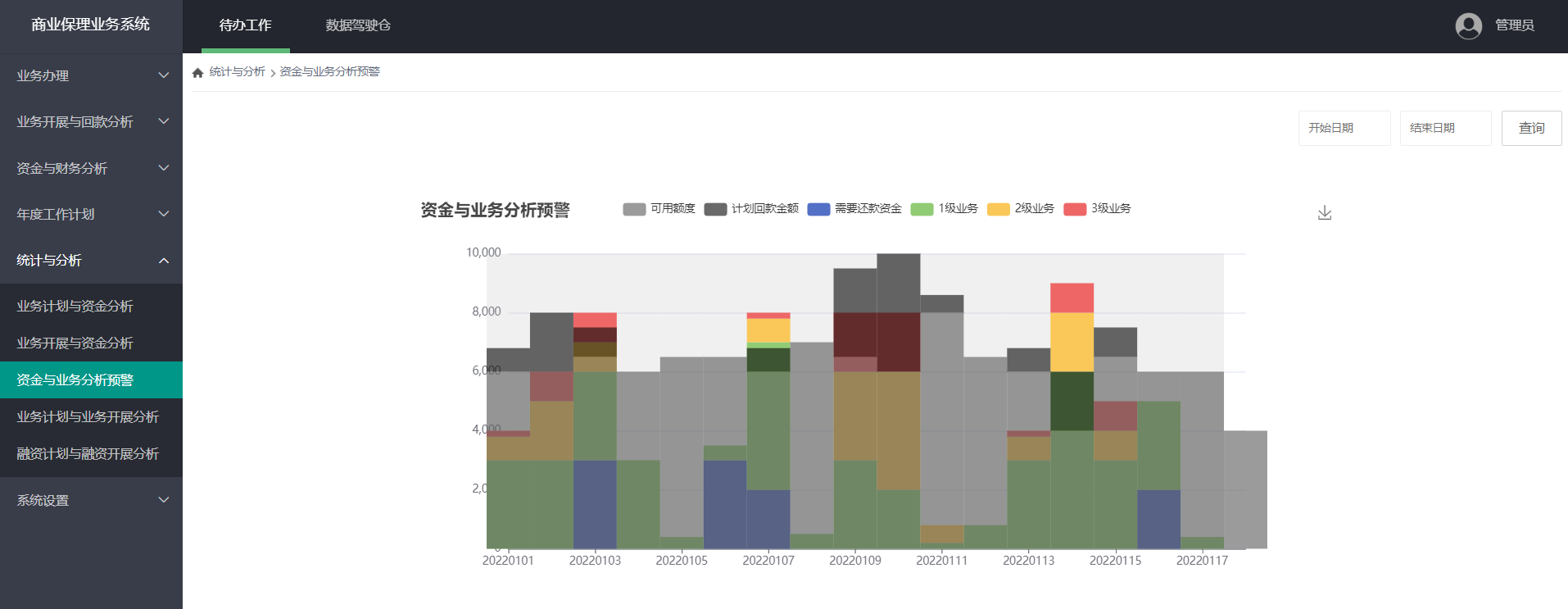Click the 结束日期 input field

tap(1445, 128)
